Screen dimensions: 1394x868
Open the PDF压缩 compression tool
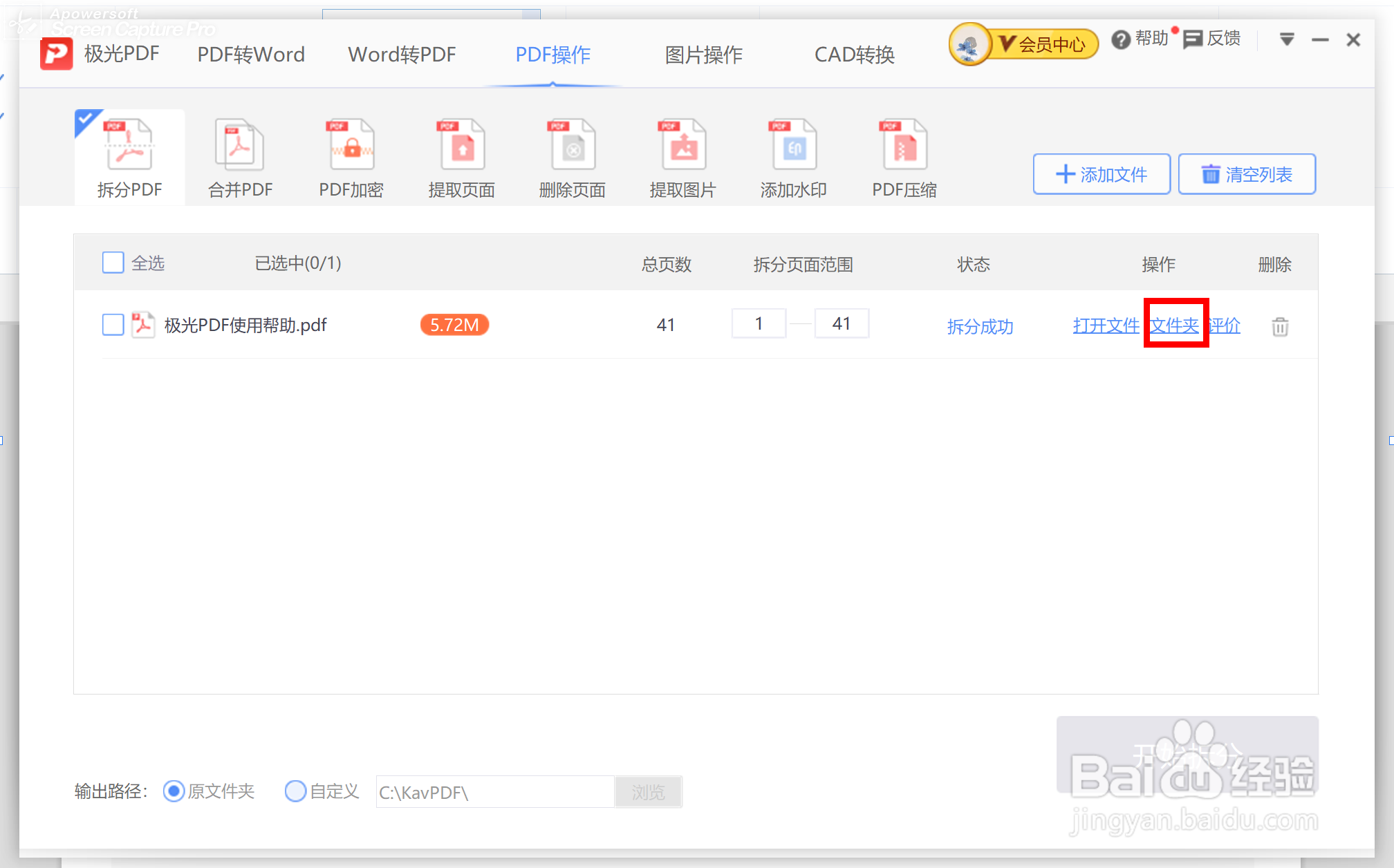click(x=904, y=158)
